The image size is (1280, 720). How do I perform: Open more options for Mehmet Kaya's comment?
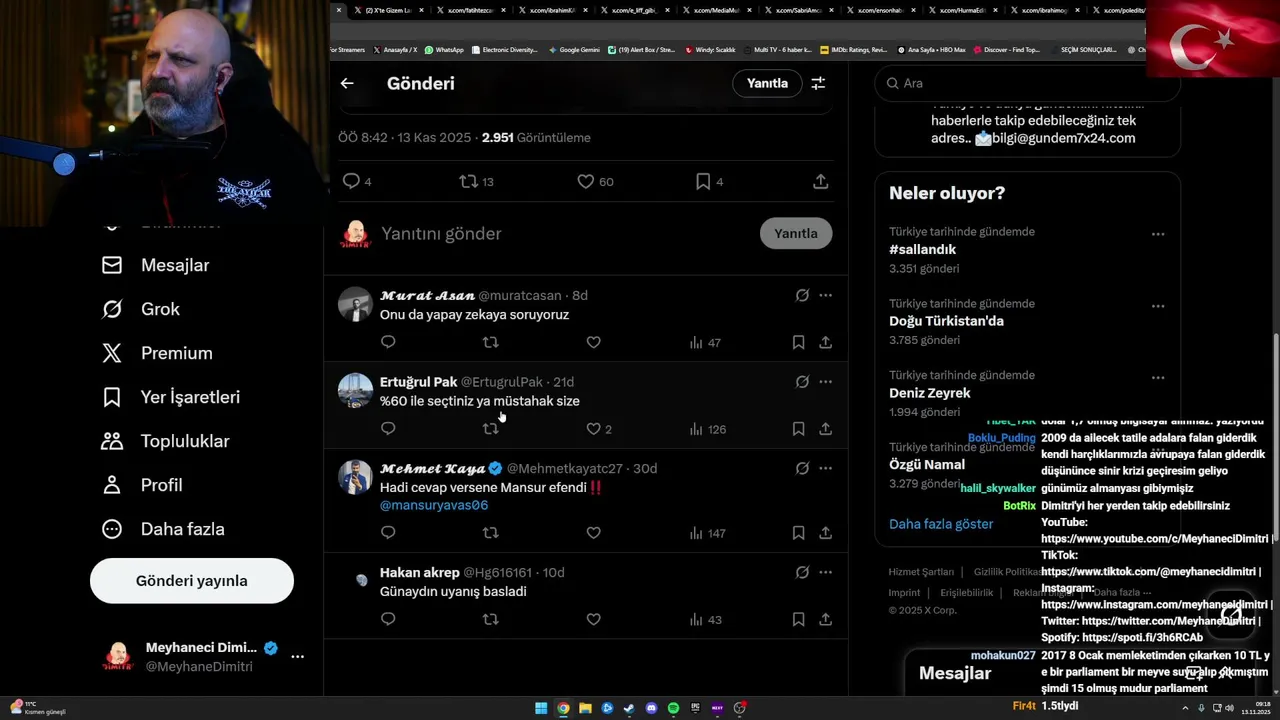[825, 468]
